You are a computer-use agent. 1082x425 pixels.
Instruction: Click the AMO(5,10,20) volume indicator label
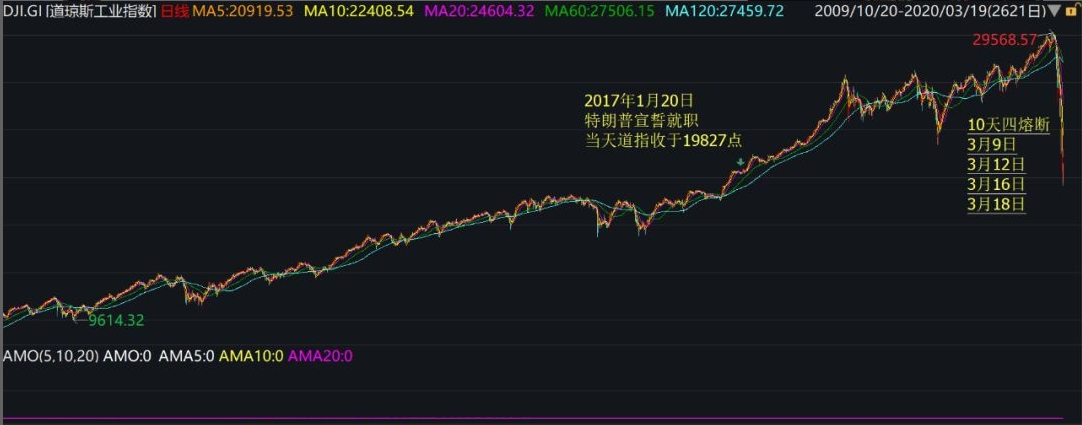tap(51, 356)
